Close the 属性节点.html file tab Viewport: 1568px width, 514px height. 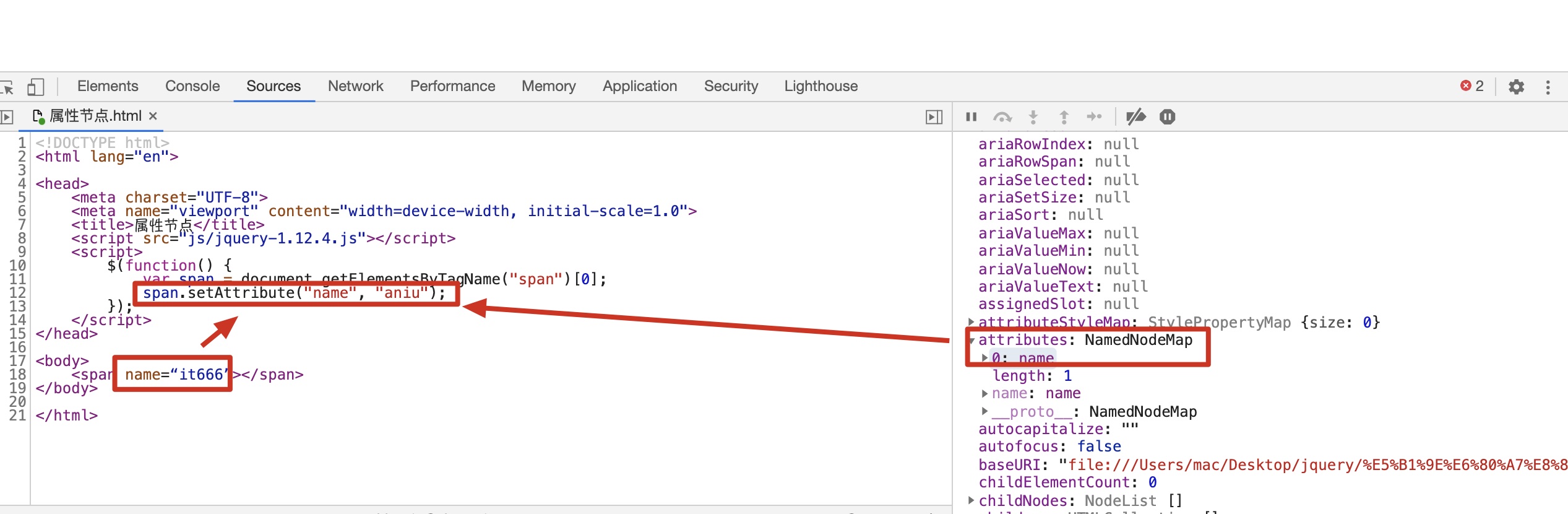[153, 116]
